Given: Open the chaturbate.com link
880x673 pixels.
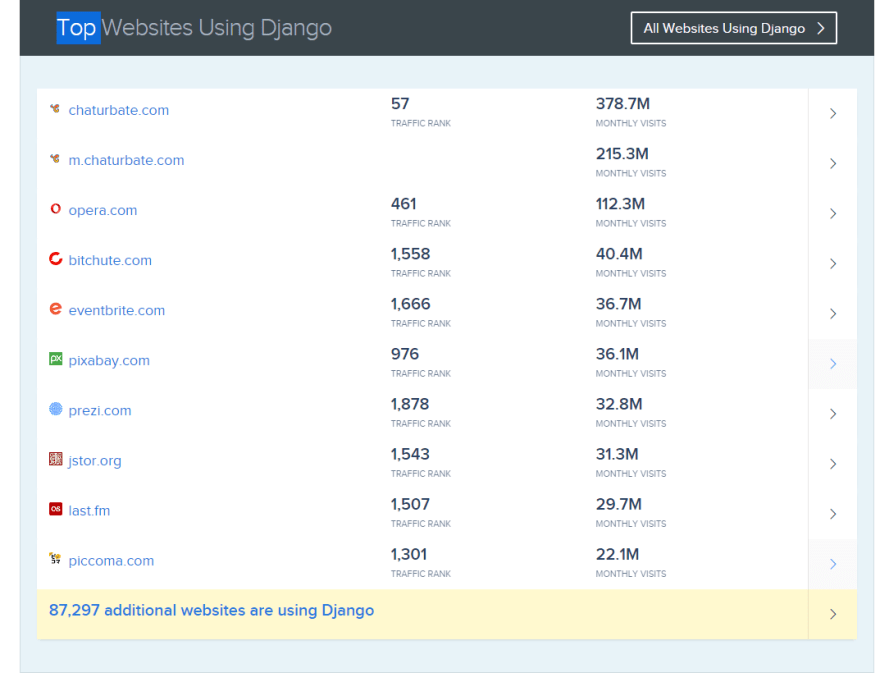Looking at the screenshot, I should tap(118, 111).
